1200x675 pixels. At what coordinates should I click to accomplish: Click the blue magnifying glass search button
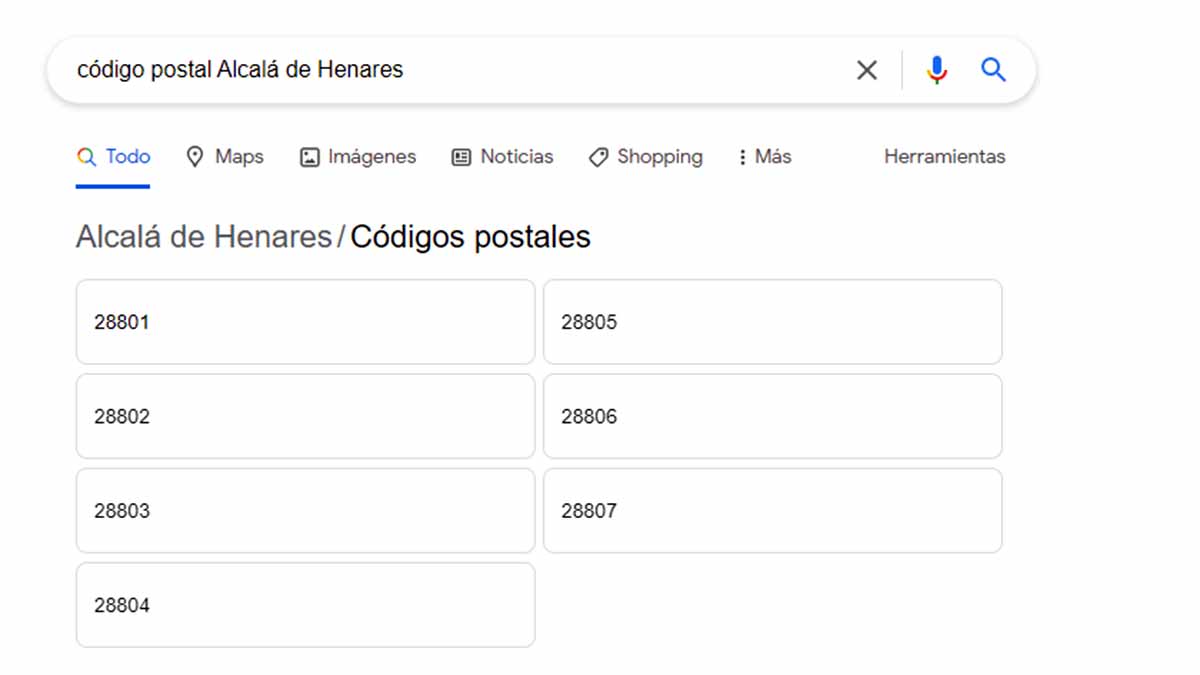[993, 70]
